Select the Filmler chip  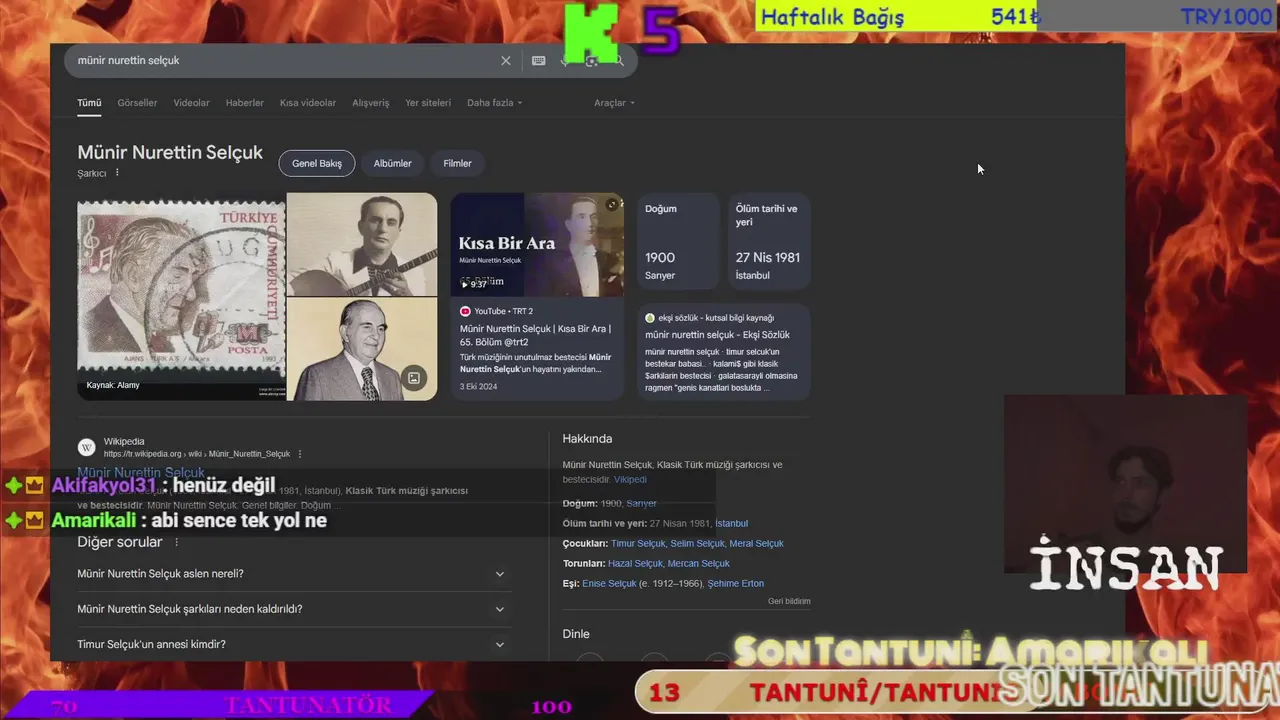point(457,163)
